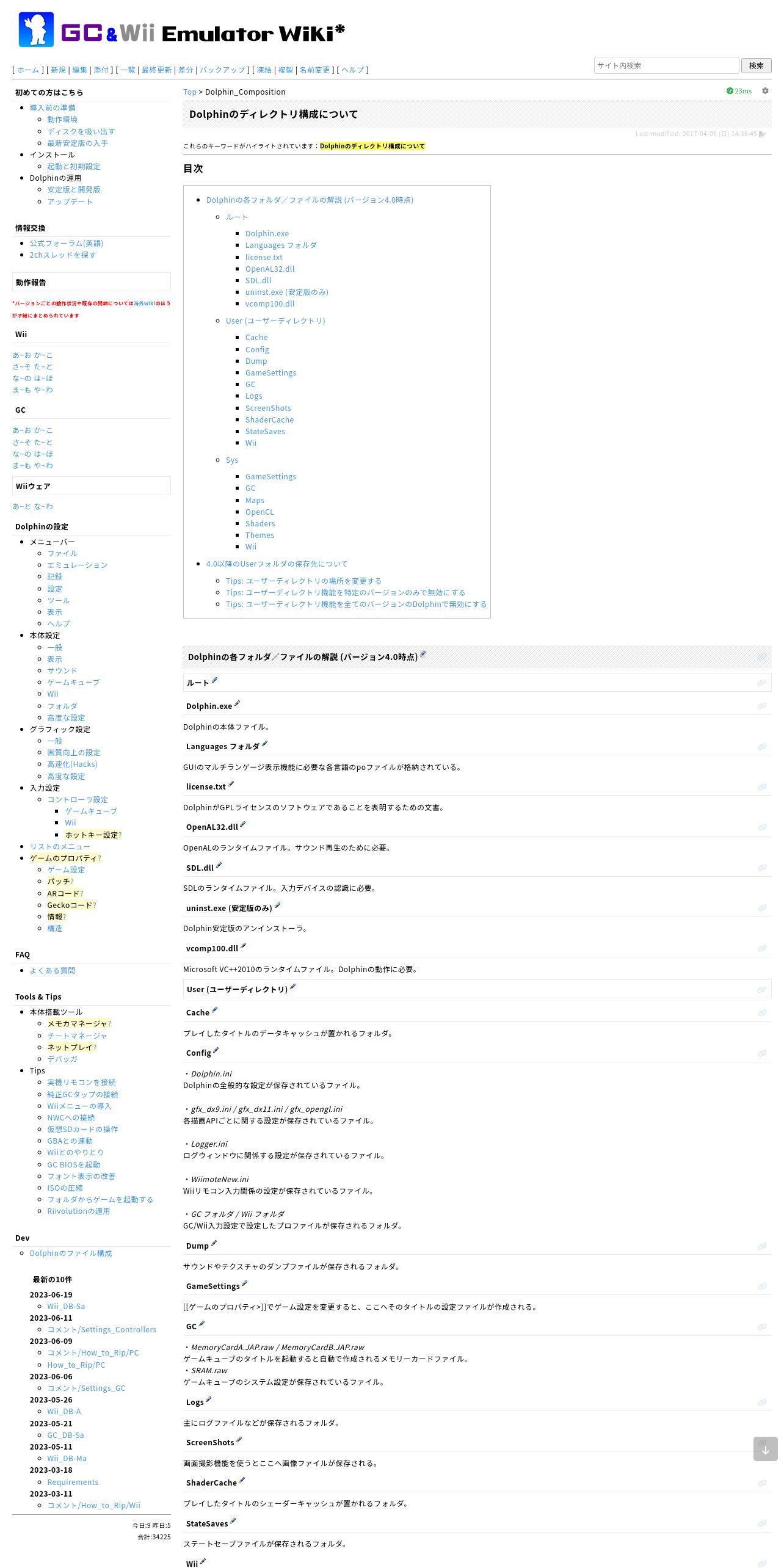784x1568 pixels.
Task: Click pencil icon beside User (ユーザーディレクトリ) heading
Action: pyautogui.click(x=292, y=987)
